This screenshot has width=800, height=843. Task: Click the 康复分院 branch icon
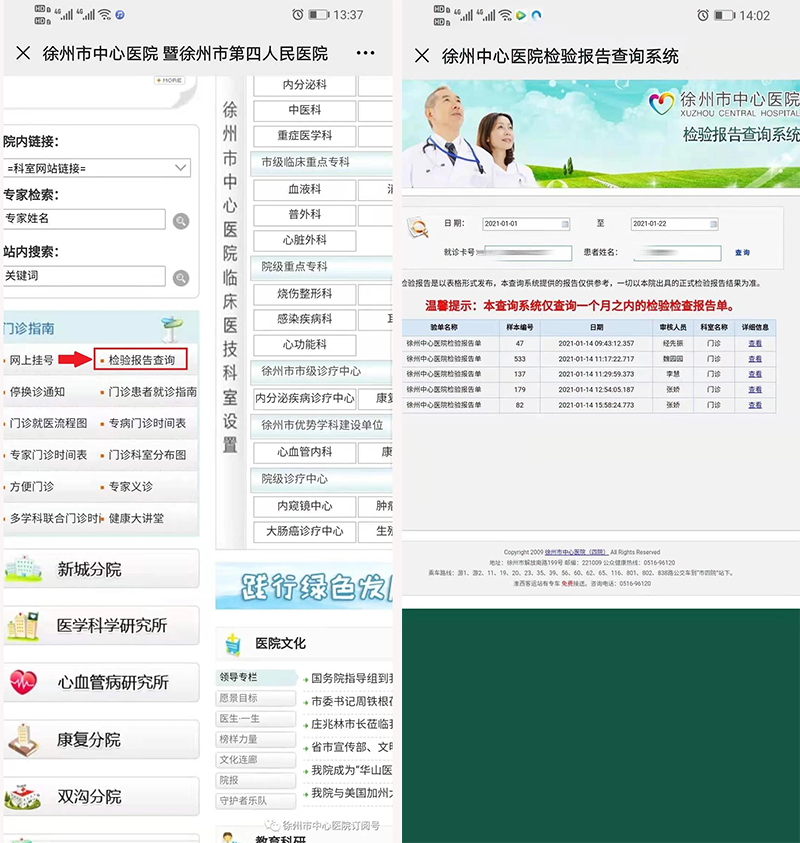[24, 740]
